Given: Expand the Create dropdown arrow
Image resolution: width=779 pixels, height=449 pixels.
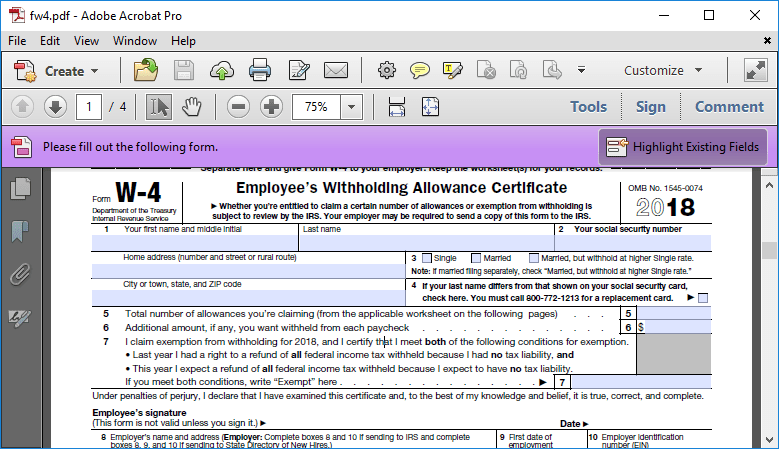Looking at the screenshot, I should [94, 71].
